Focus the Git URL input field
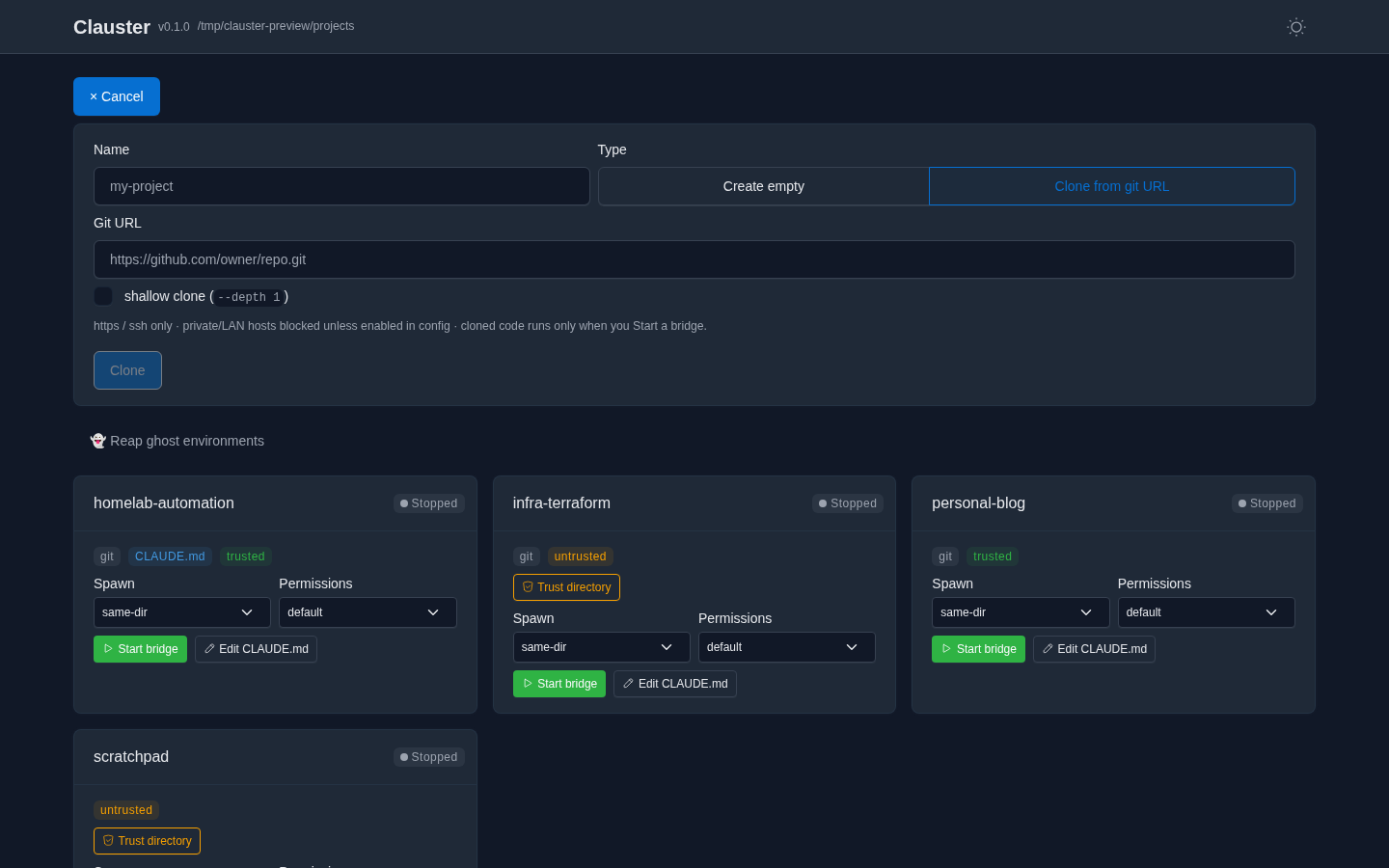Screen dimensions: 1389x868 694,259
